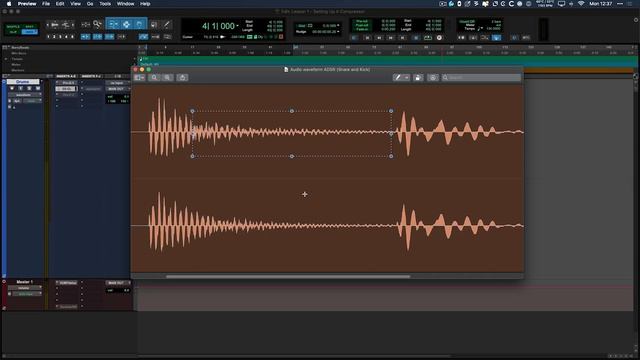Open the Tools menu

pos(105,4)
